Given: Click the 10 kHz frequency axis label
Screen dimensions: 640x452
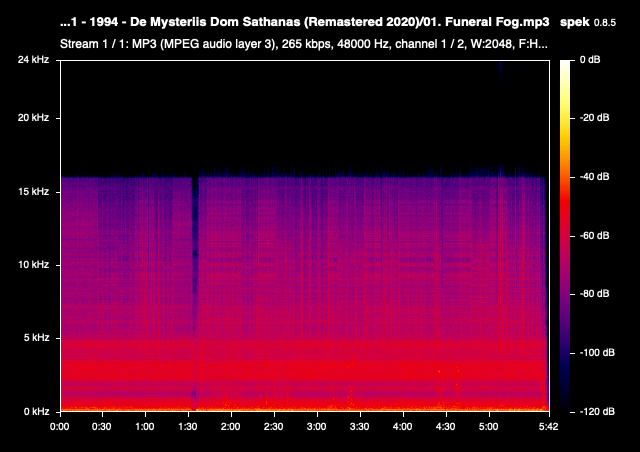Looking at the screenshot, I should click(x=33, y=265).
